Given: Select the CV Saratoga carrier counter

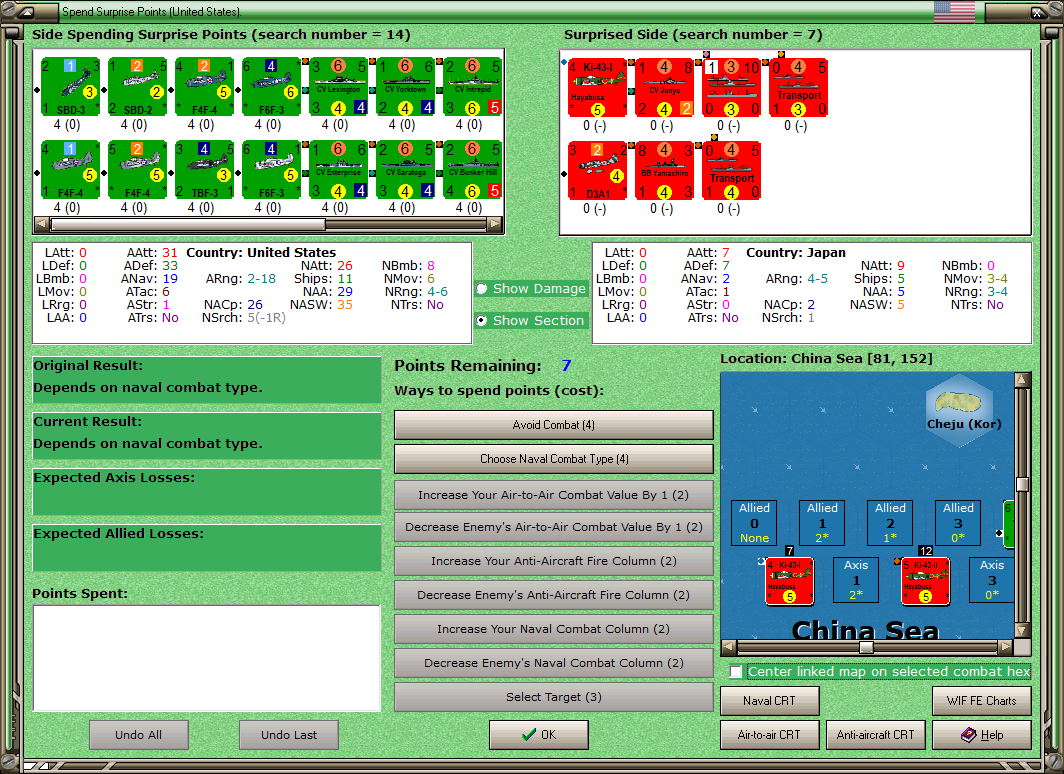Looking at the screenshot, I should point(406,170).
